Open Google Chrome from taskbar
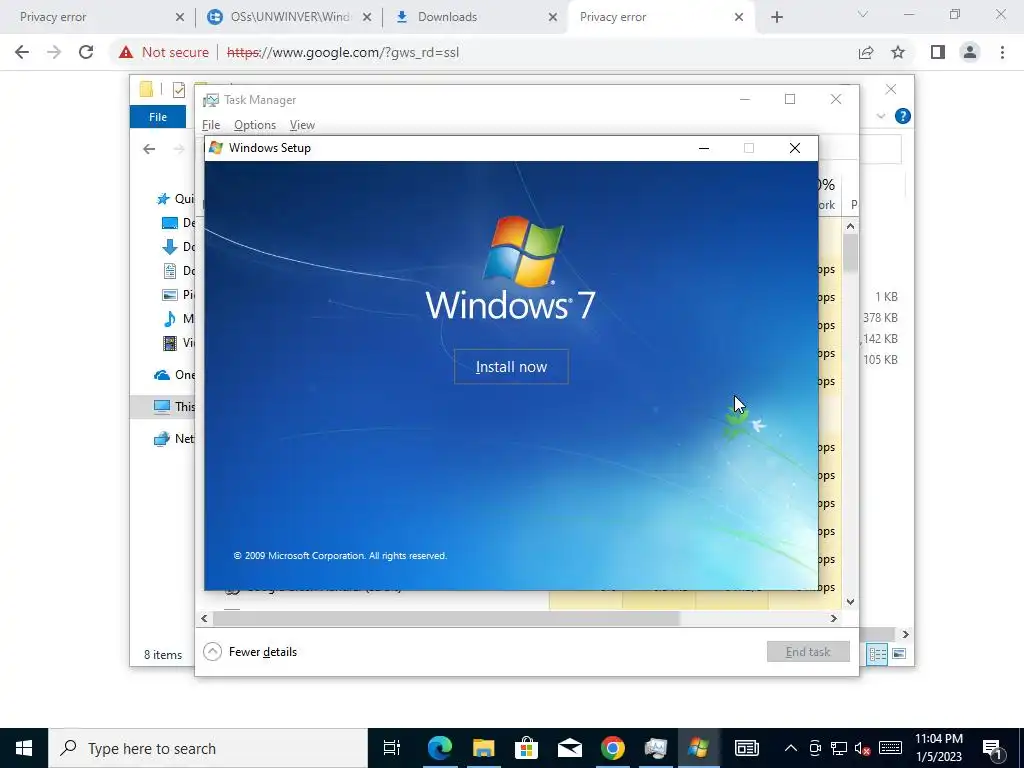 pos(613,748)
